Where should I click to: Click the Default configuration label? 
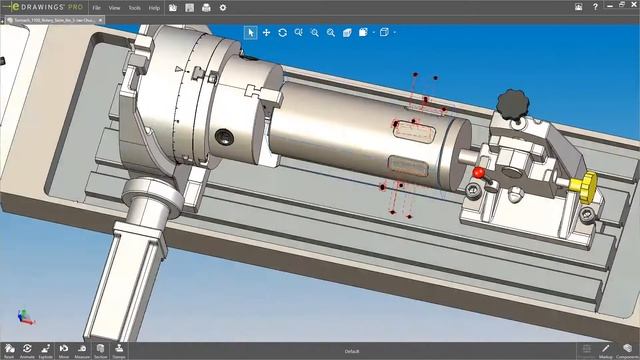pyautogui.click(x=352, y=351)
